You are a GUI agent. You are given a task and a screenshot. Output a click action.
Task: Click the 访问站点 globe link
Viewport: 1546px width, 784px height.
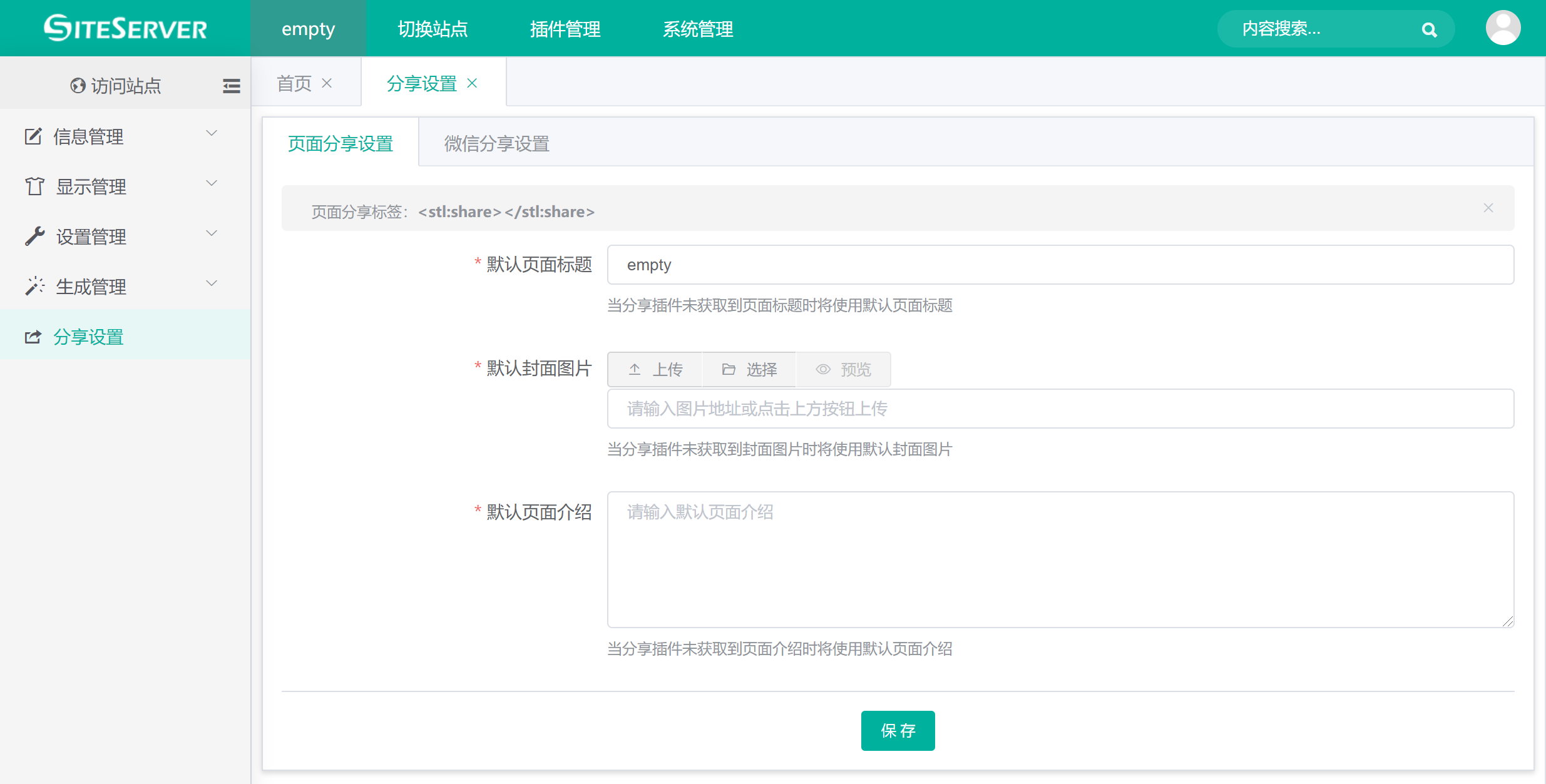(x=116, y=86)
